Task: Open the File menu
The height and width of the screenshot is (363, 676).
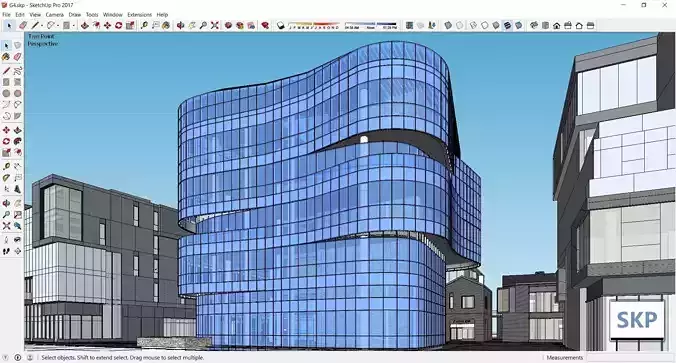Action: click(x=6, y=15)
